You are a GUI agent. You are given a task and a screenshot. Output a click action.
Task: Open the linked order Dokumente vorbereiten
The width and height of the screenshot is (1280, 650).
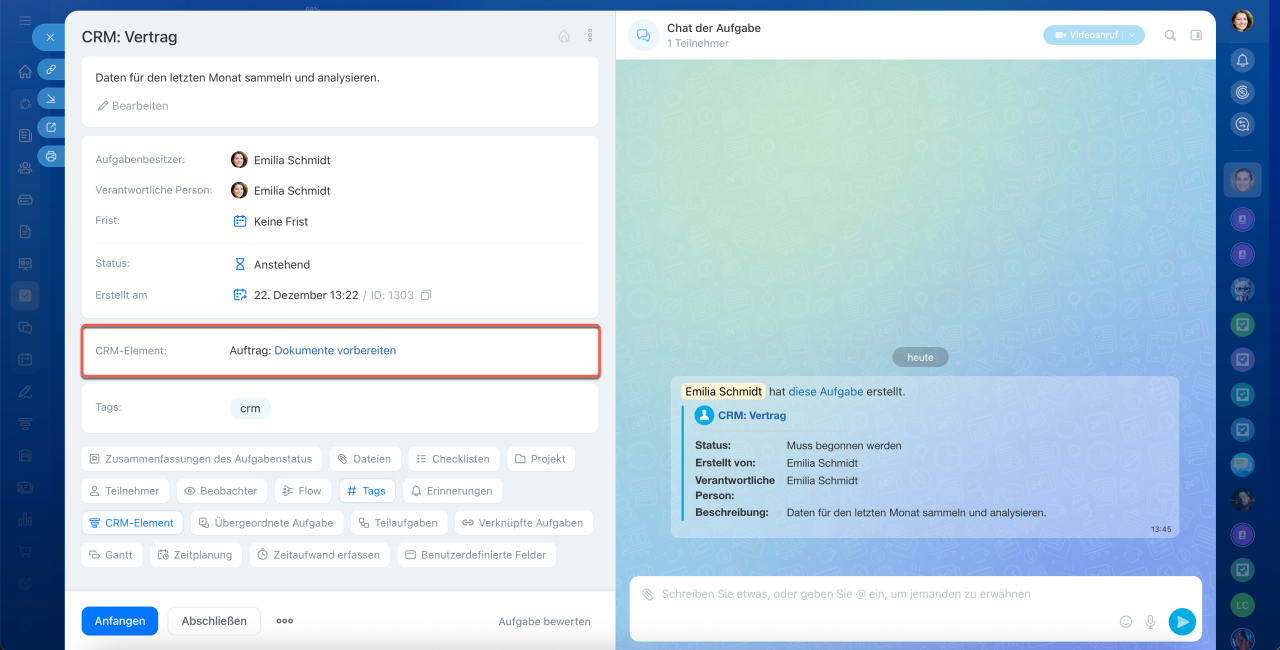click(335, 351)
